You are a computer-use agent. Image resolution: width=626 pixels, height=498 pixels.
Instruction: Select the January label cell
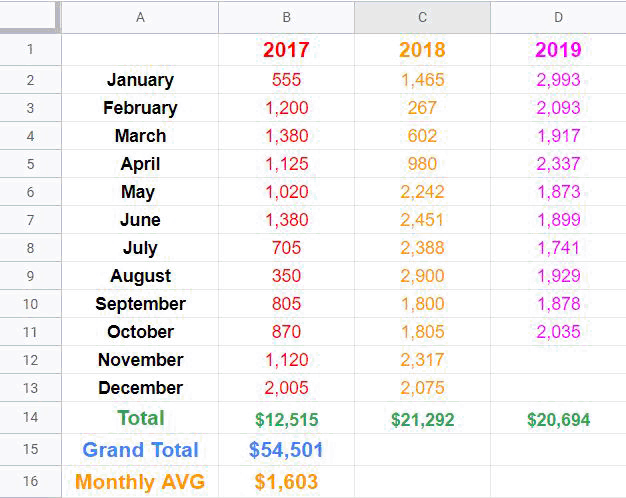[x=140, y=80]
